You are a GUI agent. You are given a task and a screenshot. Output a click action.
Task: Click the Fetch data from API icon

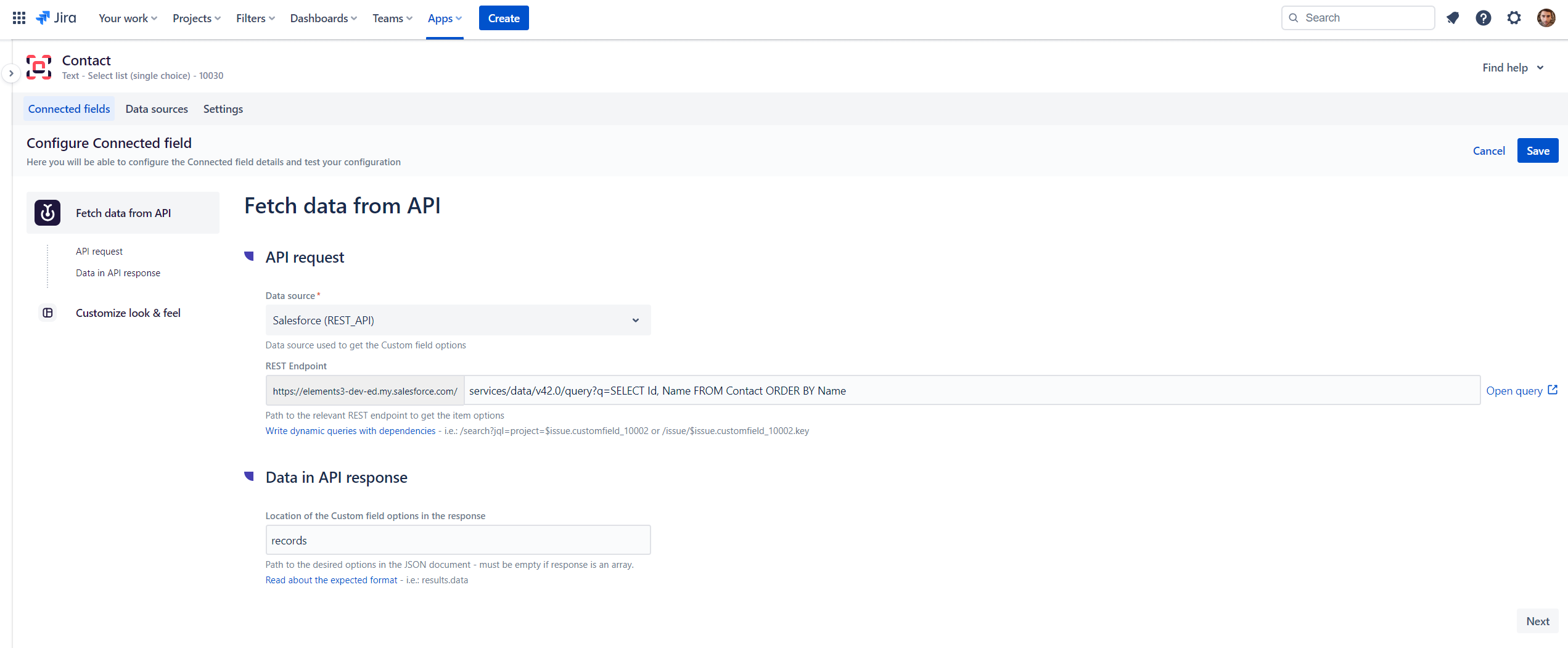click(x=47, y=213)
